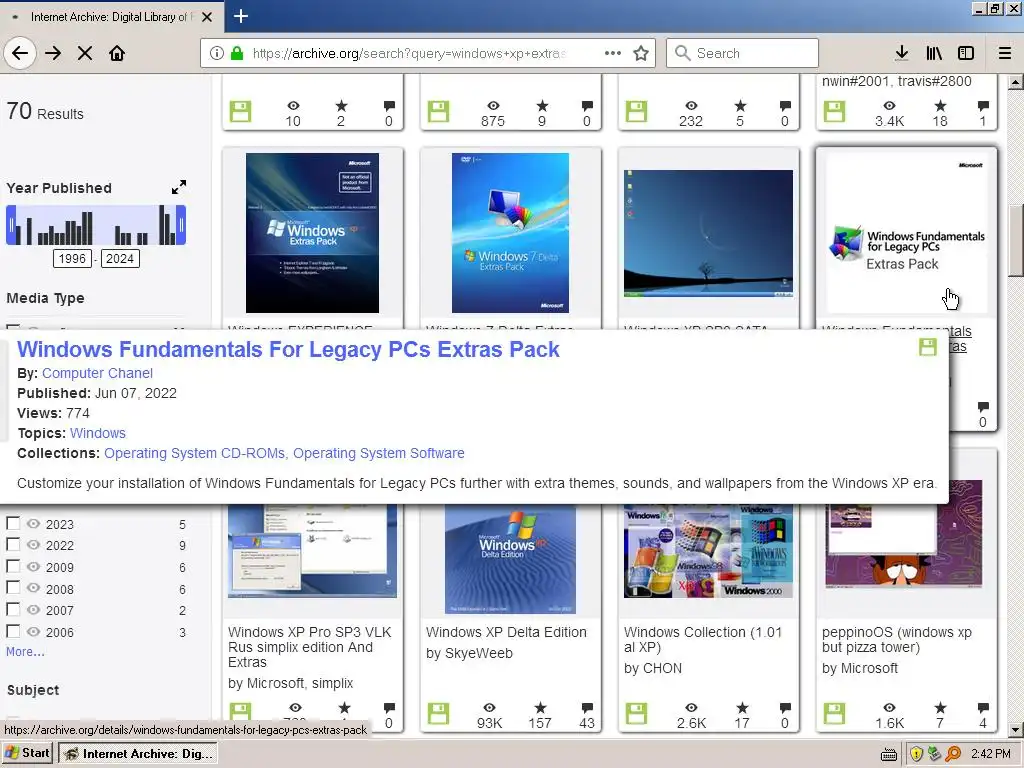The image size is (1024, 768).
Task: Click favorites star on Windows XP Delta Edition card
Action: 540,707
